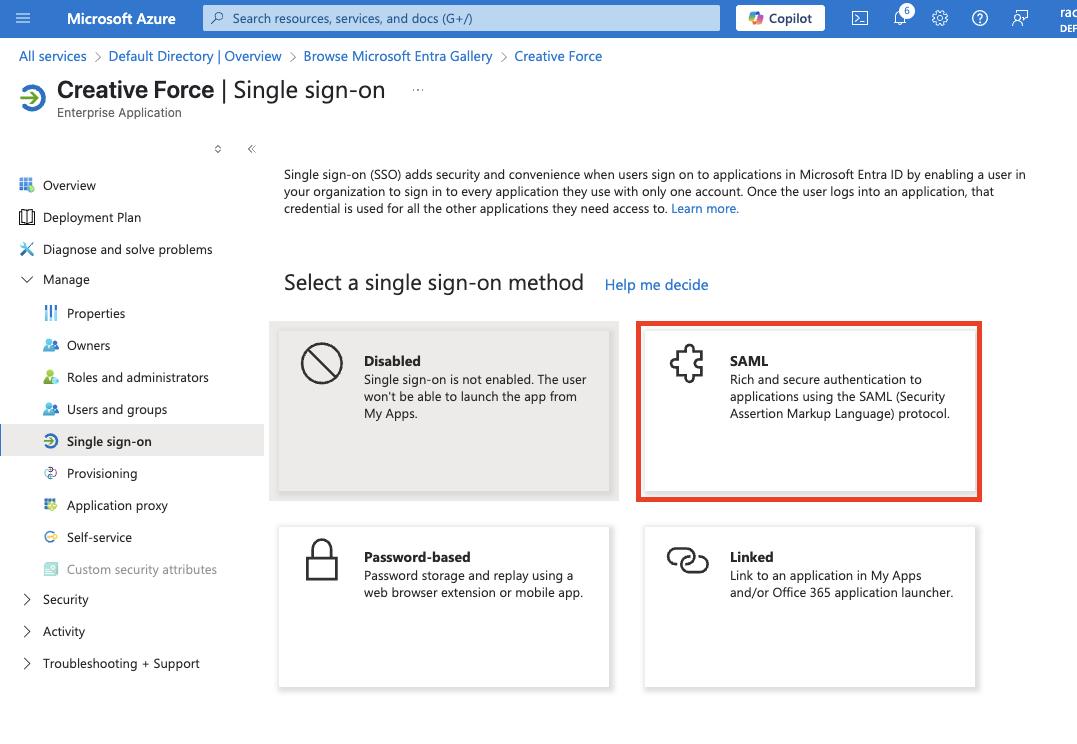Click the Creative Force application logo icon
Image resolution: width=1077 pixels, height=744 pixels.
click(32, 98)
